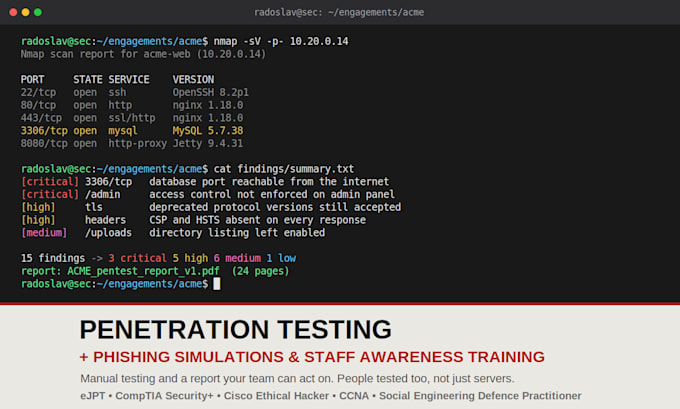
Task: Click the 'PORT' column header
Action: 33,79
